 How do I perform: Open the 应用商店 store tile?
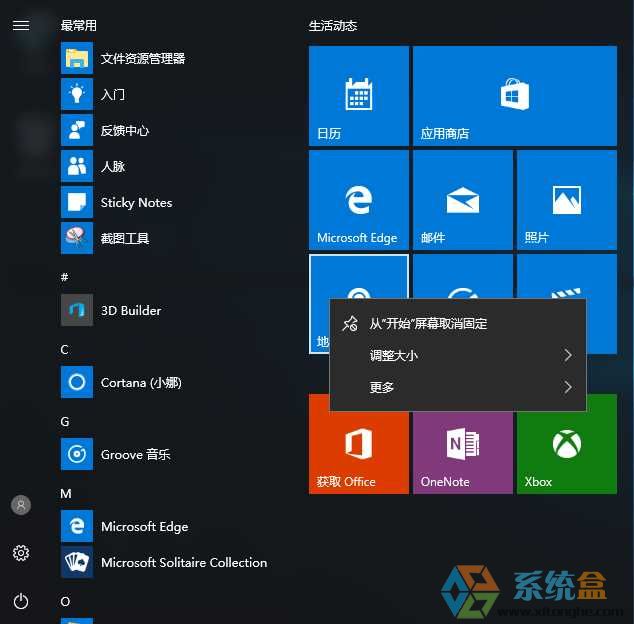pyautogui.click(x=515, y=96)
